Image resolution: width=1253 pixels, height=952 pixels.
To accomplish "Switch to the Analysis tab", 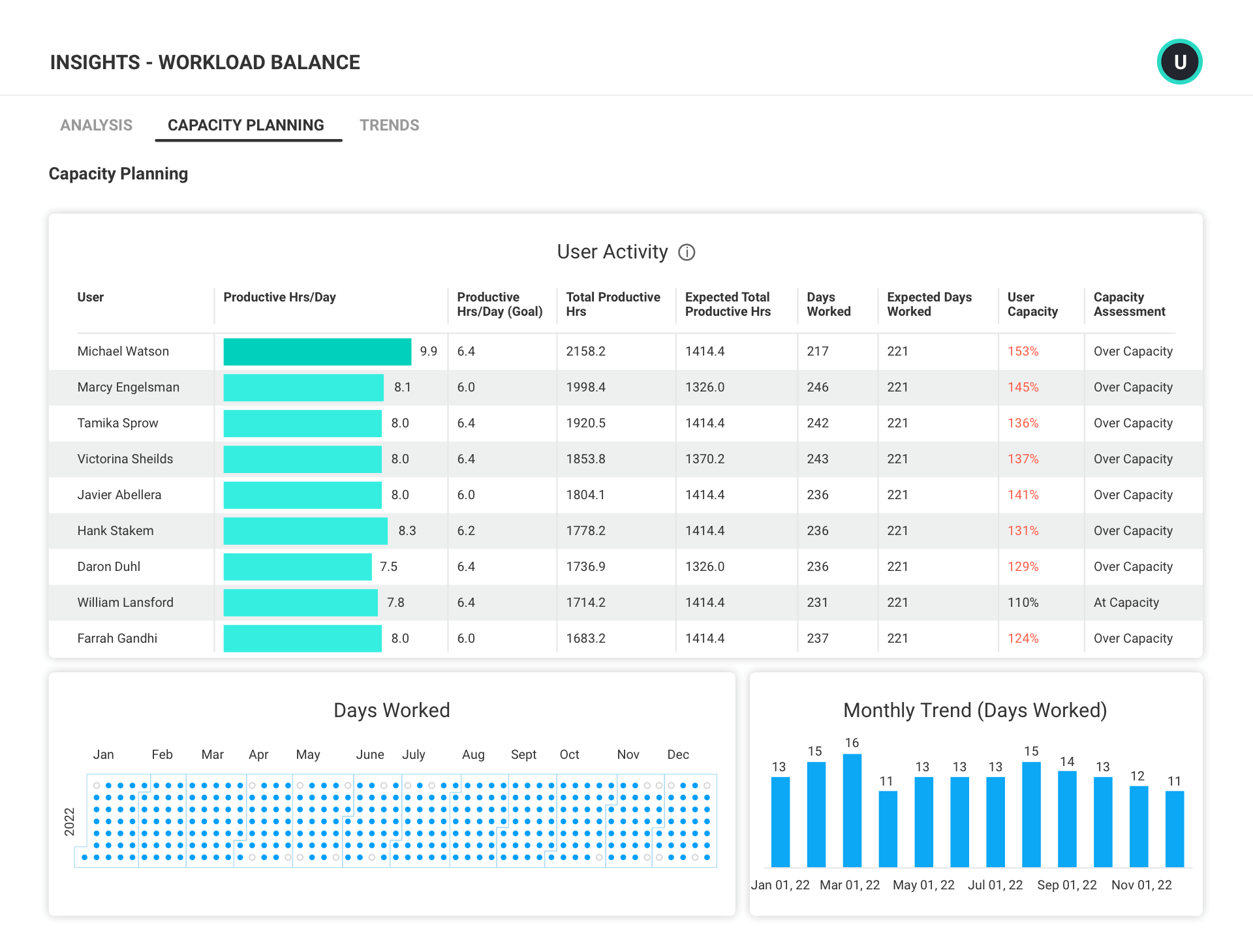I will tap(96, 125).
